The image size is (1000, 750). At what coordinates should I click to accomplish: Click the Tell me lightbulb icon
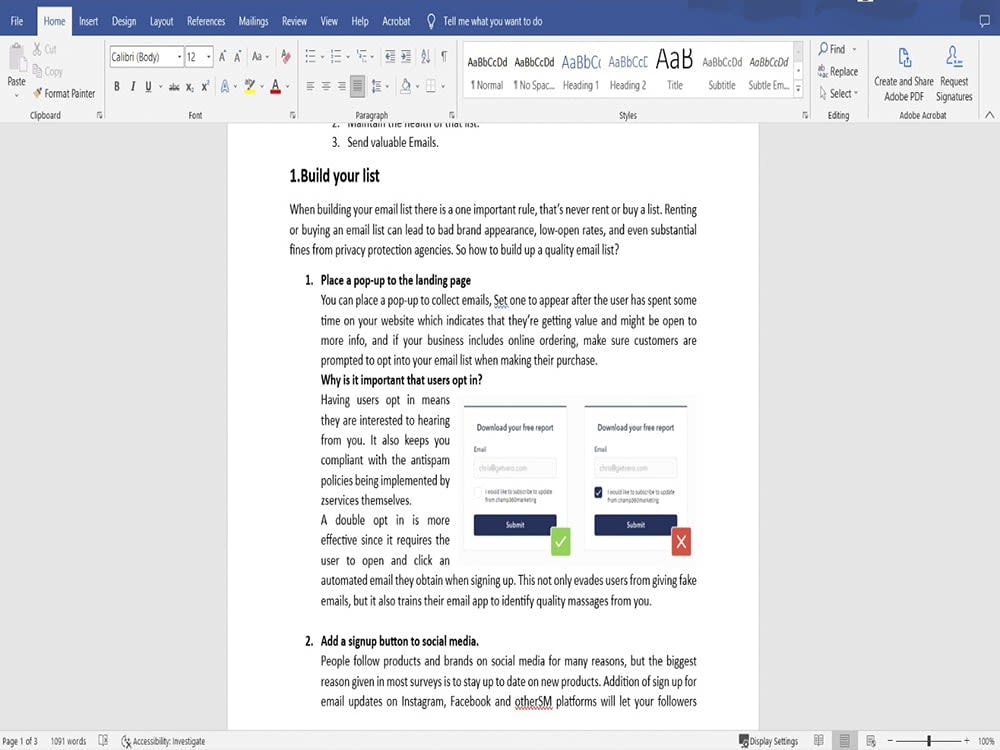(x=431, y=21)
